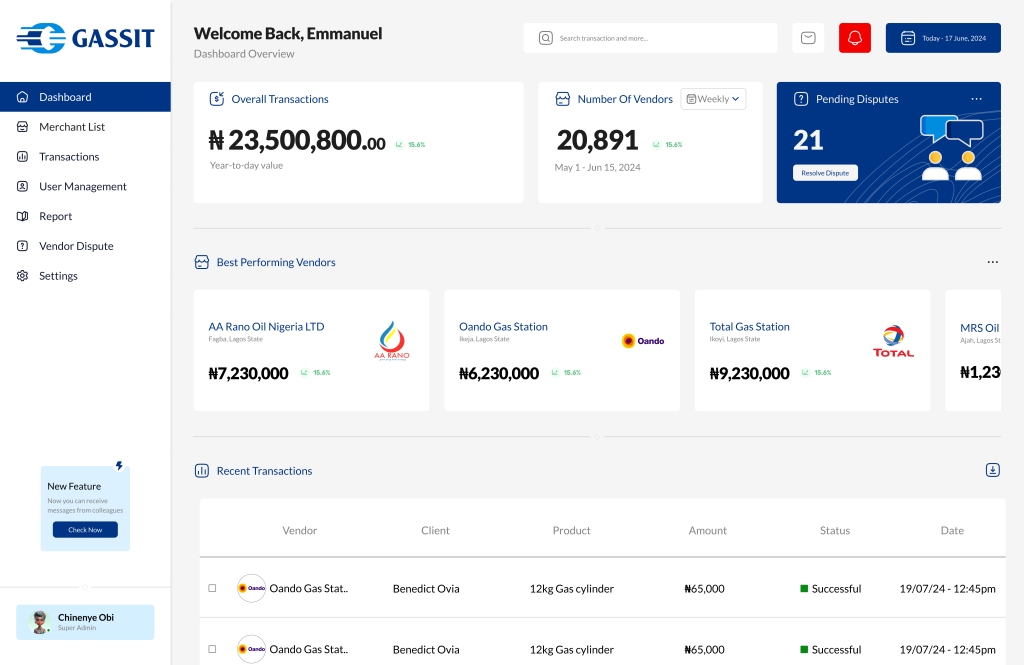The height and width of the screenshot is (665, 1024).
Task: Click the download icon beside Recent Transactions
Action: 992,470
